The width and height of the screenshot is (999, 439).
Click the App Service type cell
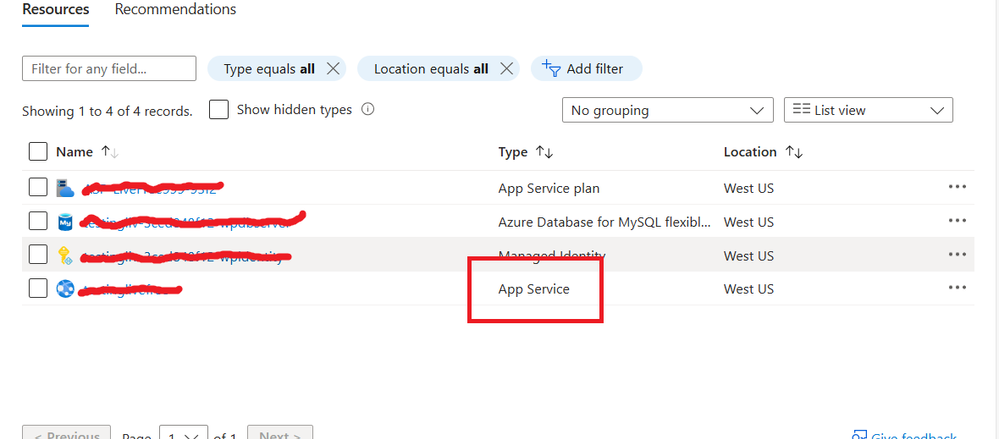click(x=534, y=289)
